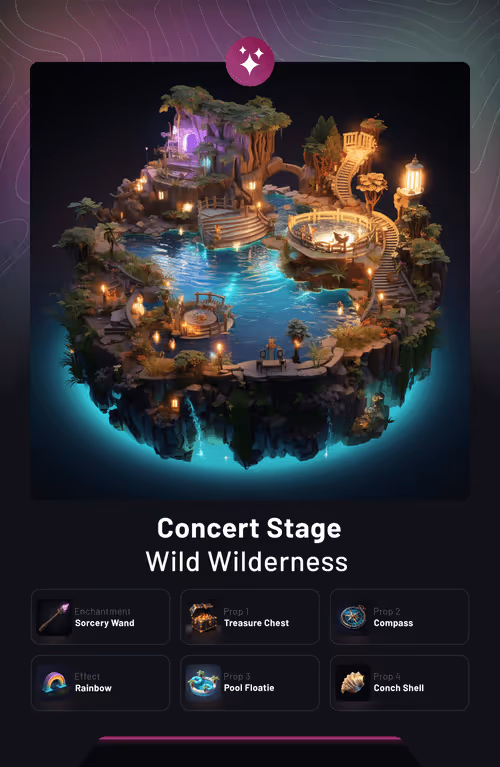Select the Treasure Chest icon

point(203,617)
